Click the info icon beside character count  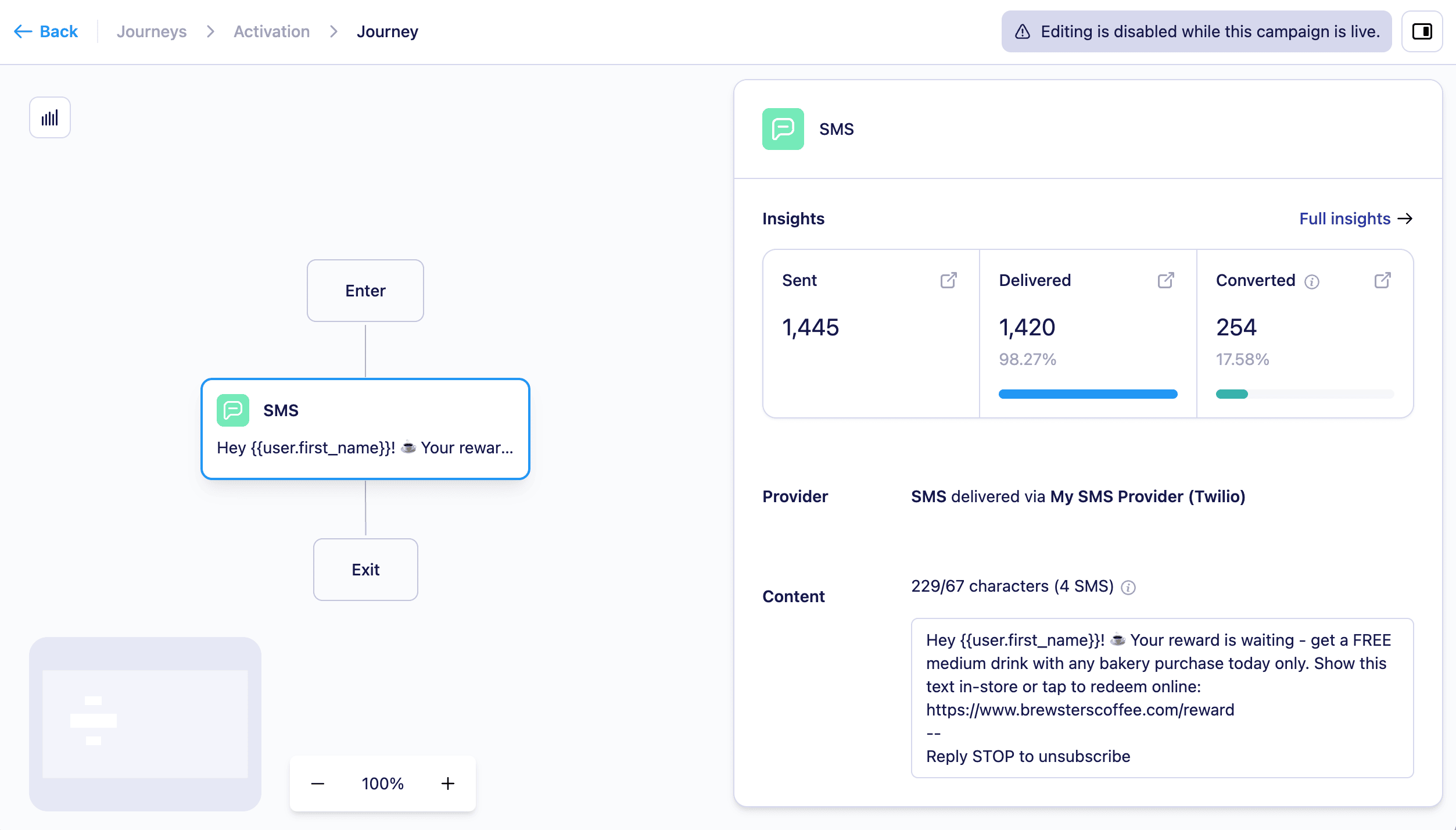[x=1129, y=587]
